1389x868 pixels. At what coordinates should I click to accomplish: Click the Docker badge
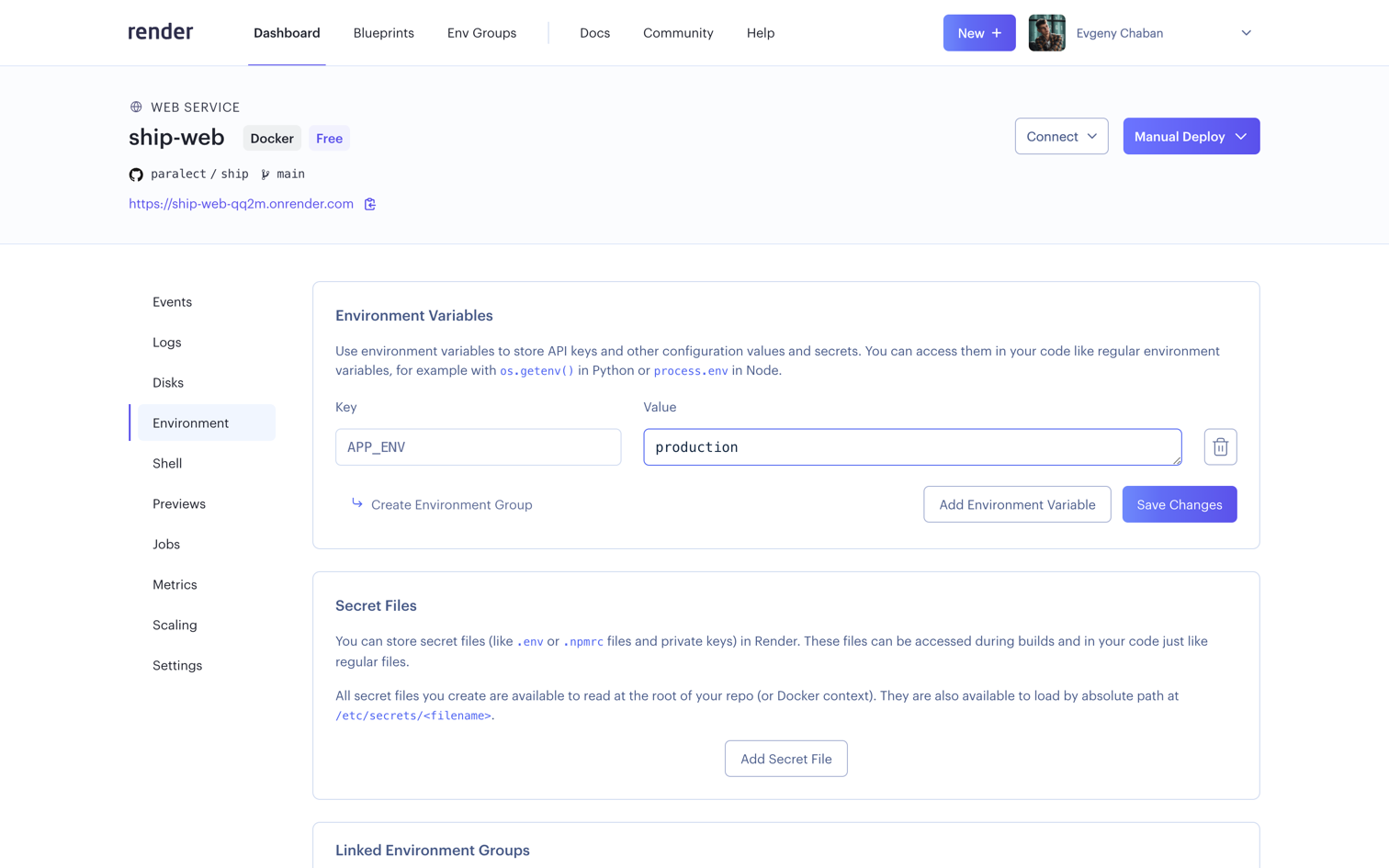pos(272,139)
